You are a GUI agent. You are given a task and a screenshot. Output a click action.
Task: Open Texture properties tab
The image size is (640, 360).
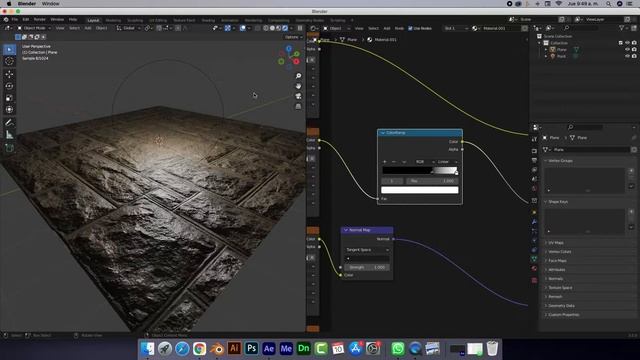[x=534, y=280]
